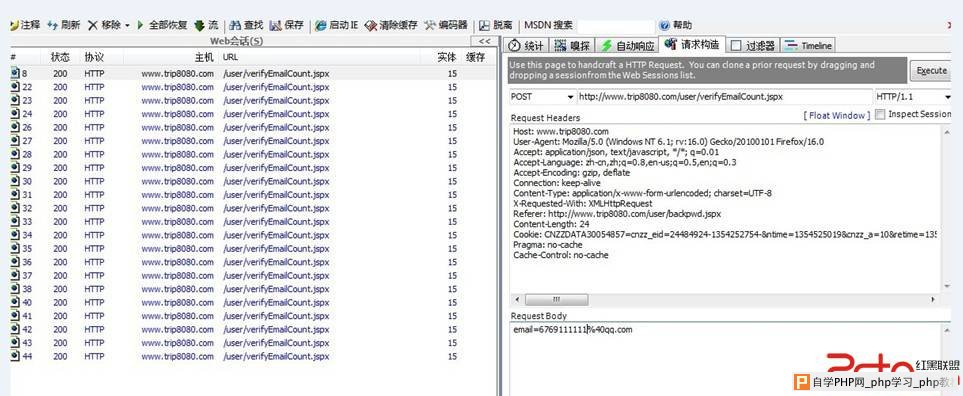Click the 启动 IE toolbar icon
The width and height of the screenshot is (963, 396).
321,25
